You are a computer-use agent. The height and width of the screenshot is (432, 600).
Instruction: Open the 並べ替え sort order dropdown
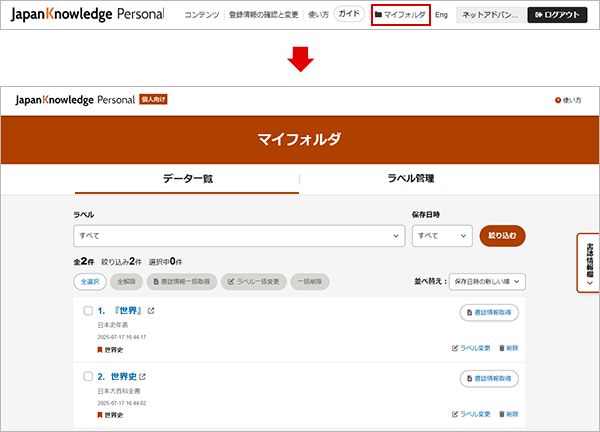point(487,282)
